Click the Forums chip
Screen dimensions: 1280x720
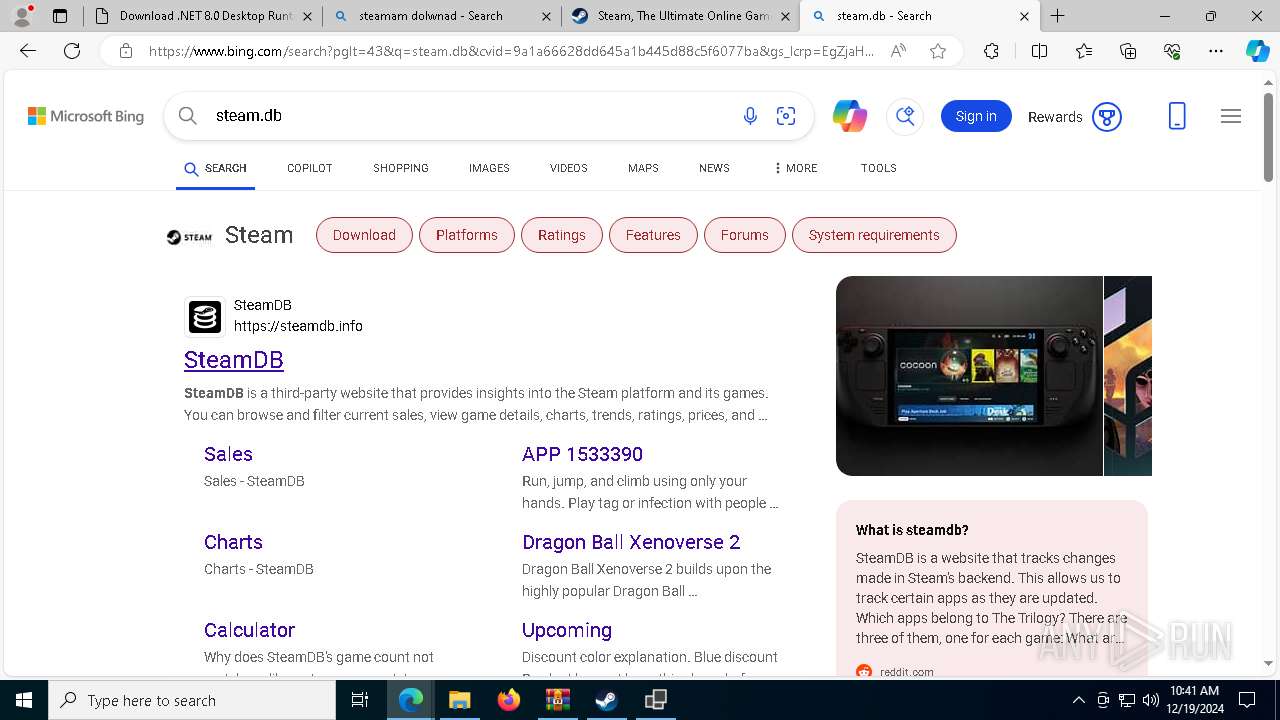tap(745, 235)
